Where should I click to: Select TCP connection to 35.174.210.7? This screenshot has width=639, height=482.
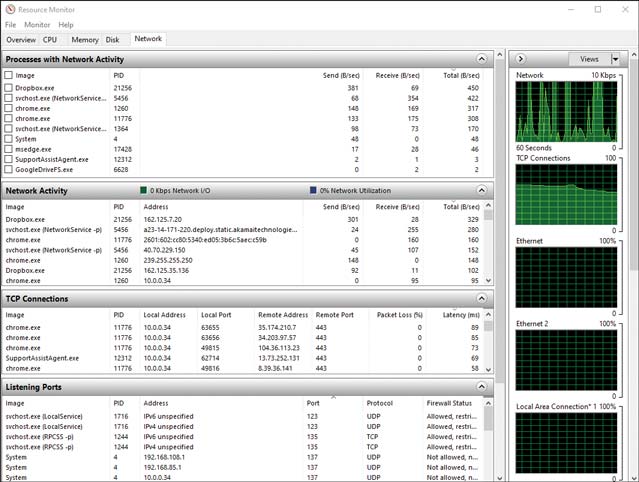pos(242,327)
